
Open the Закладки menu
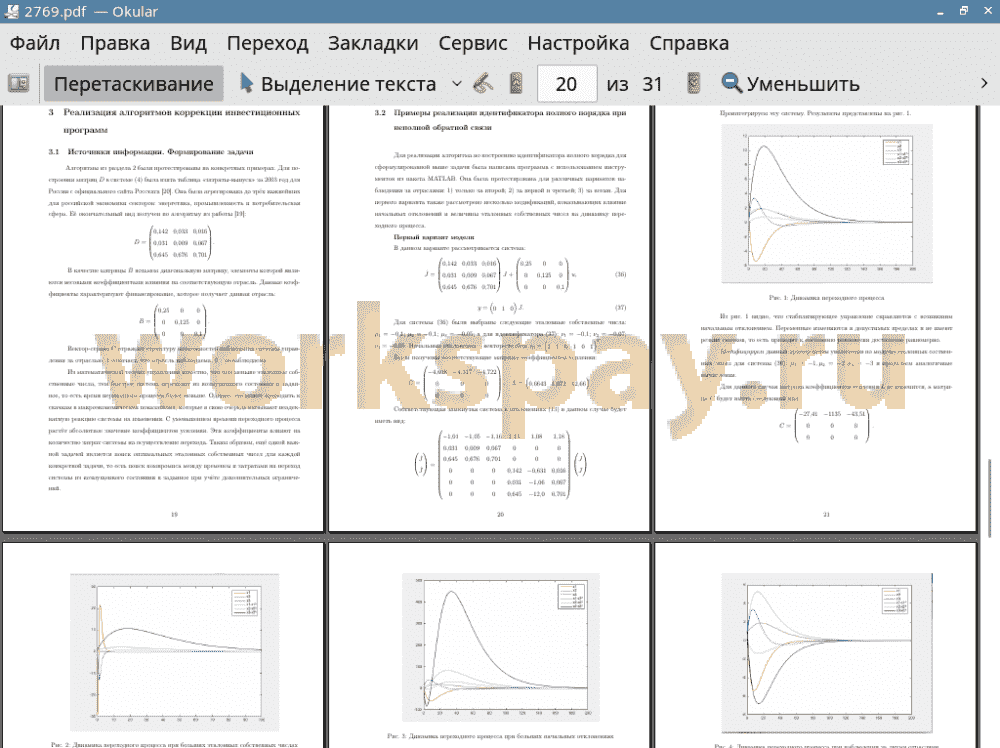[373, 43]
